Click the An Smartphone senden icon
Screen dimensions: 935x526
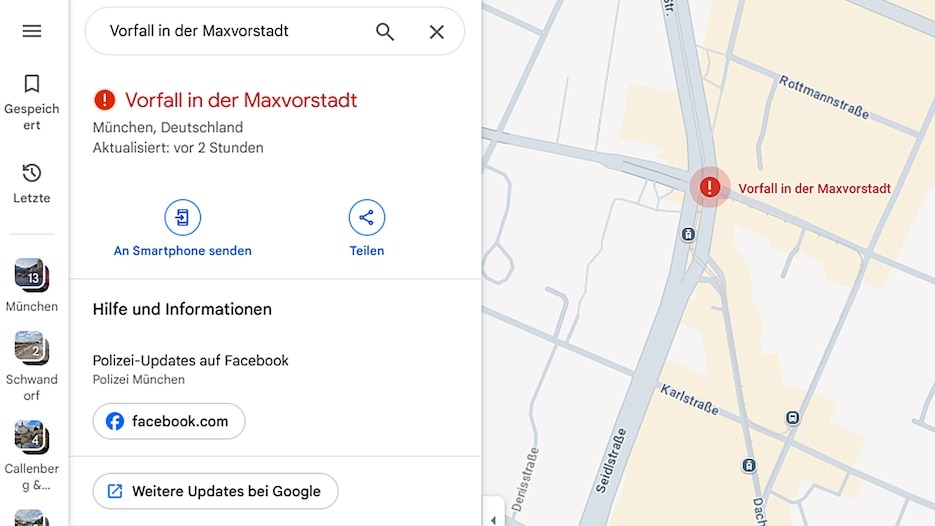tap(182, 217)
